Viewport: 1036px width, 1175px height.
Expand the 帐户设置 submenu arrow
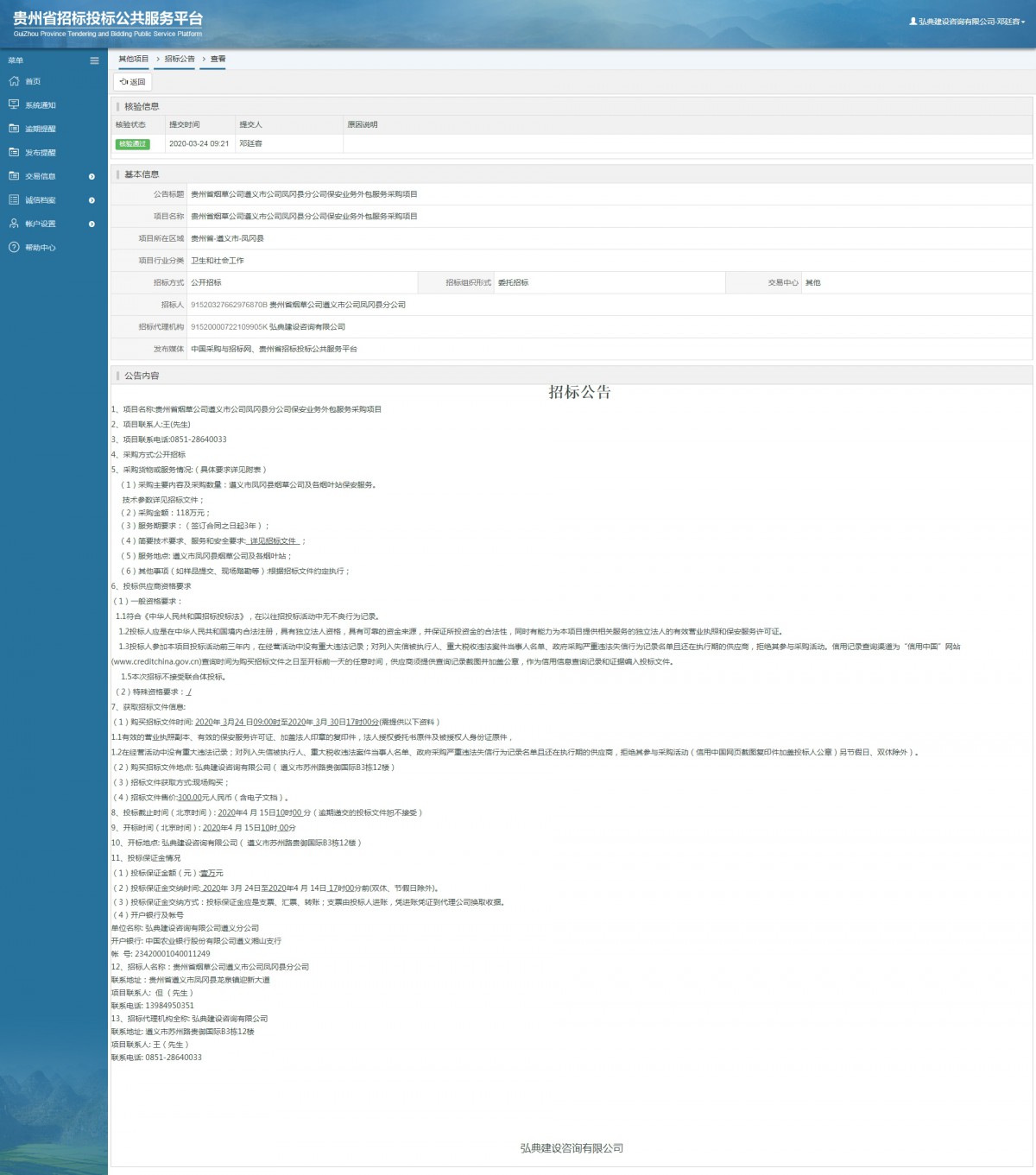coord(92,224)
